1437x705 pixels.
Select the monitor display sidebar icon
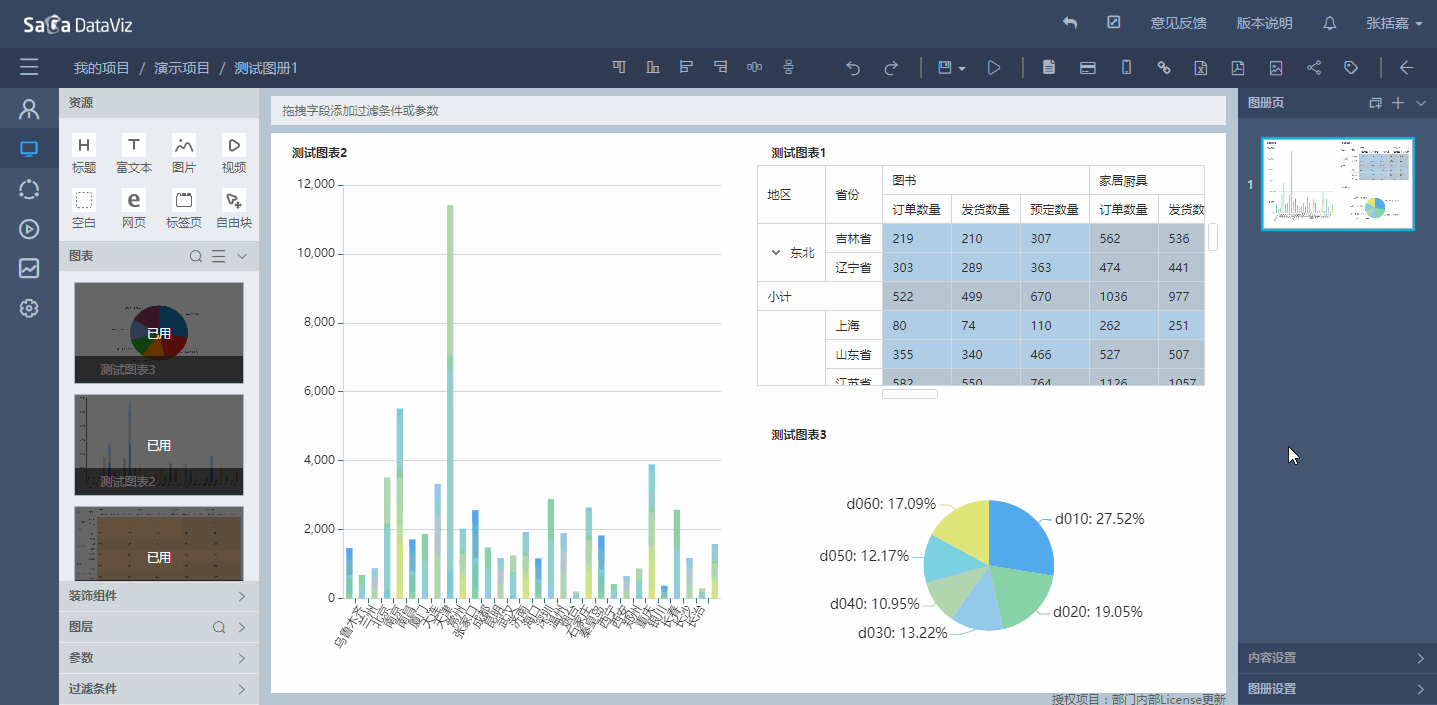pos(29,149)
